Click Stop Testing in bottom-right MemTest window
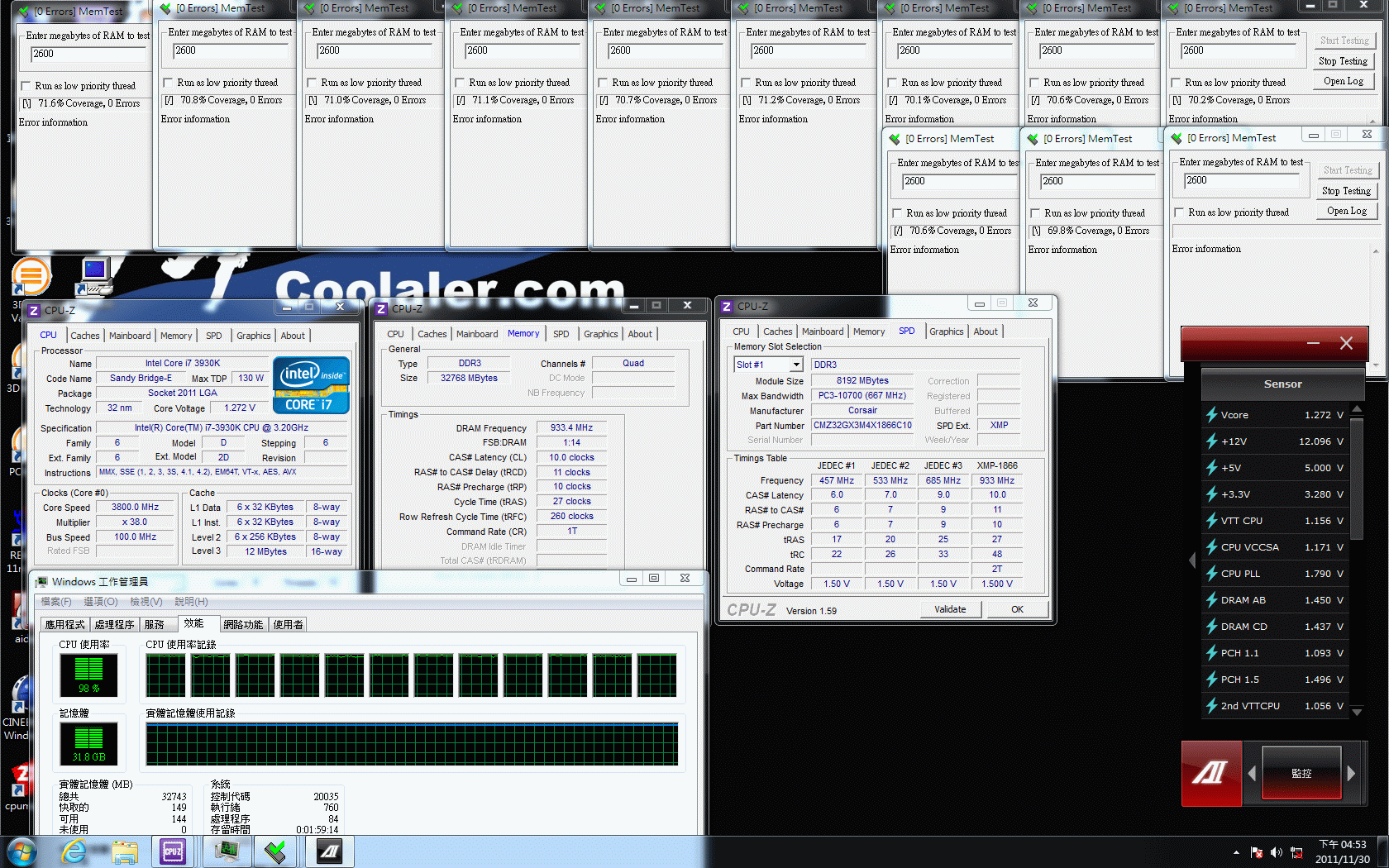 pyautogui.click(x=1346, y=191)
